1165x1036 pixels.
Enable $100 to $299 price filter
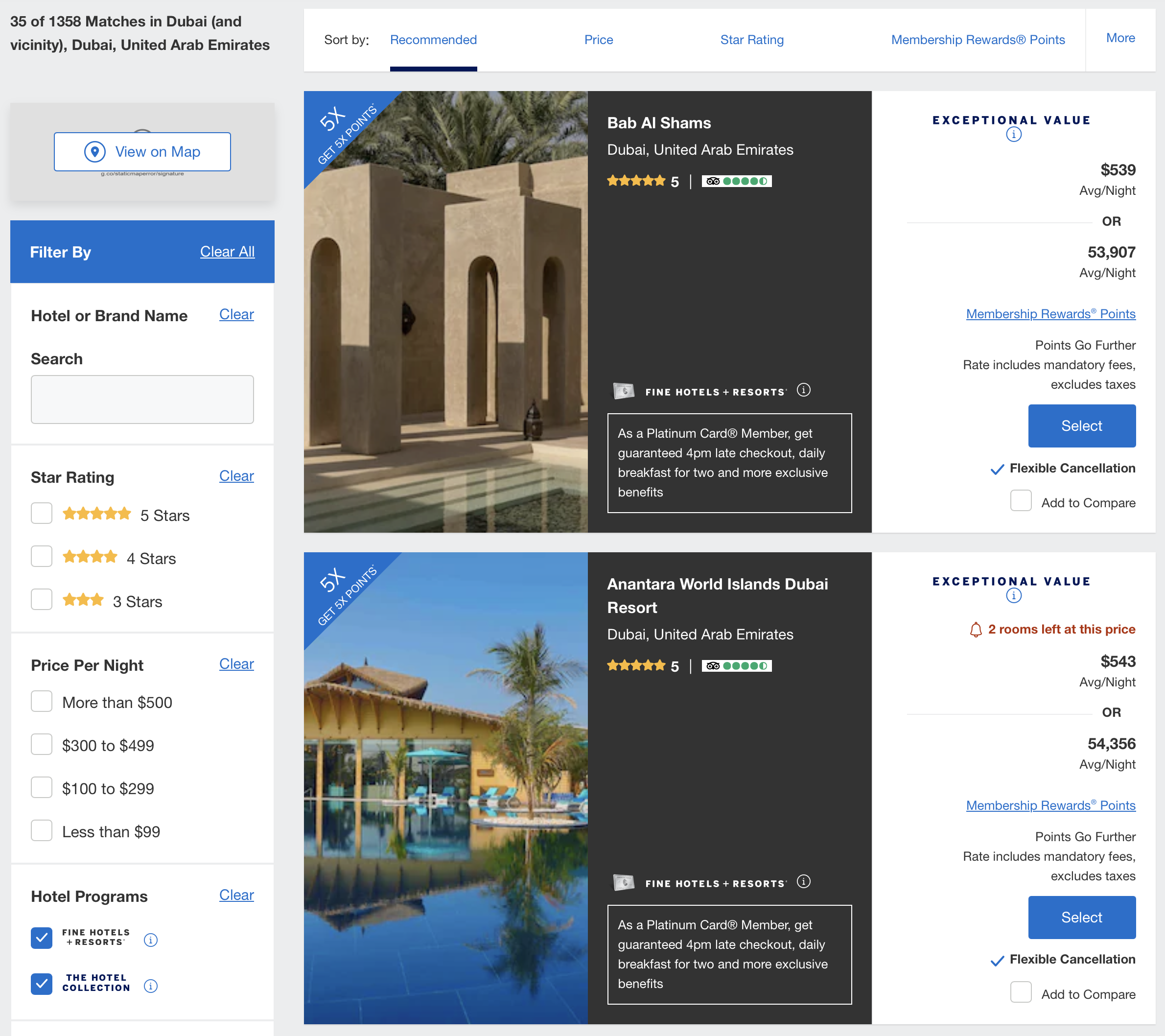42,787
